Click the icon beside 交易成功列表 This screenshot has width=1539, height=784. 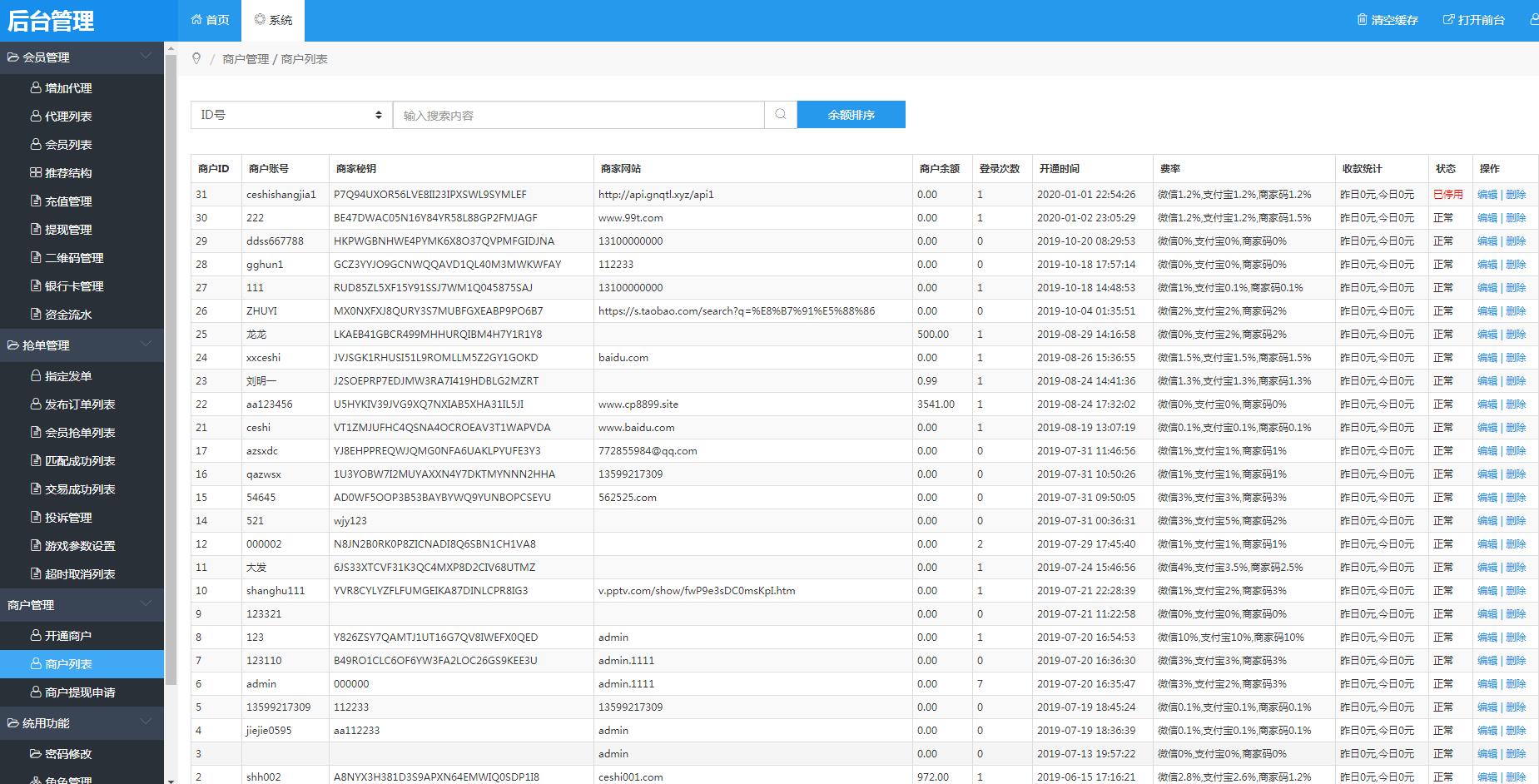(x=36, y=489)
